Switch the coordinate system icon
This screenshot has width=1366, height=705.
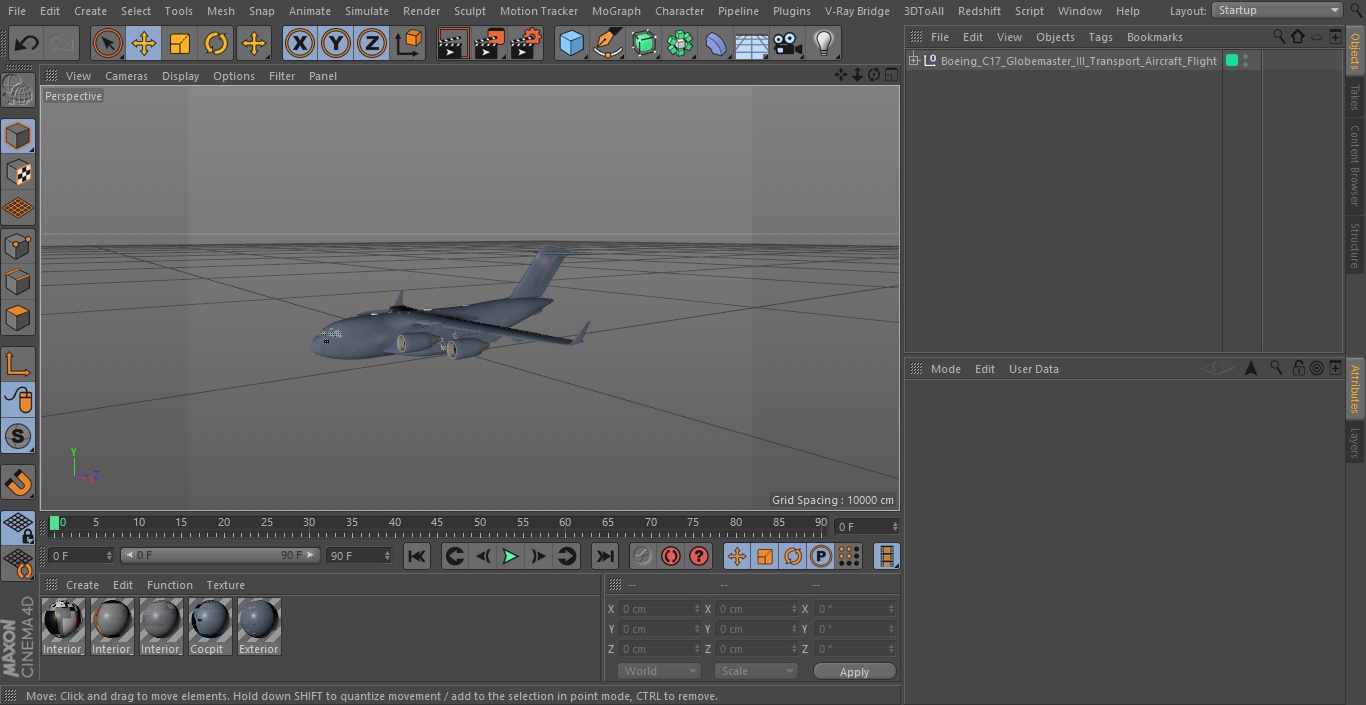click(409, 43)
